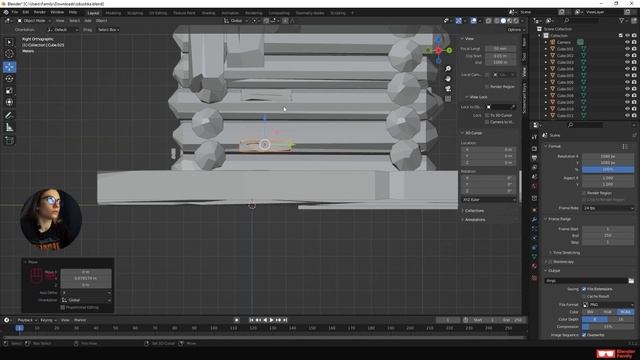Viewport: 640px width, 360px height.
Task: Open Select Box drag dropdown
Action: (x=108, y=30)
